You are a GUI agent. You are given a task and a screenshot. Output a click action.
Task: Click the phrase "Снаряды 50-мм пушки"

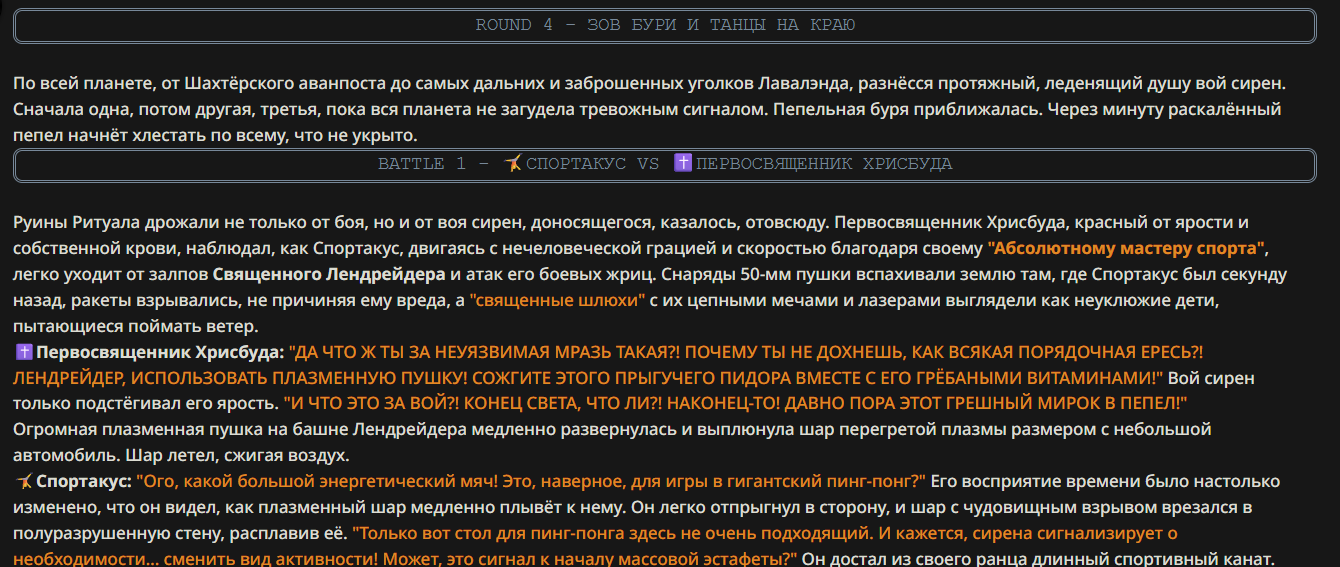point(757,274)
